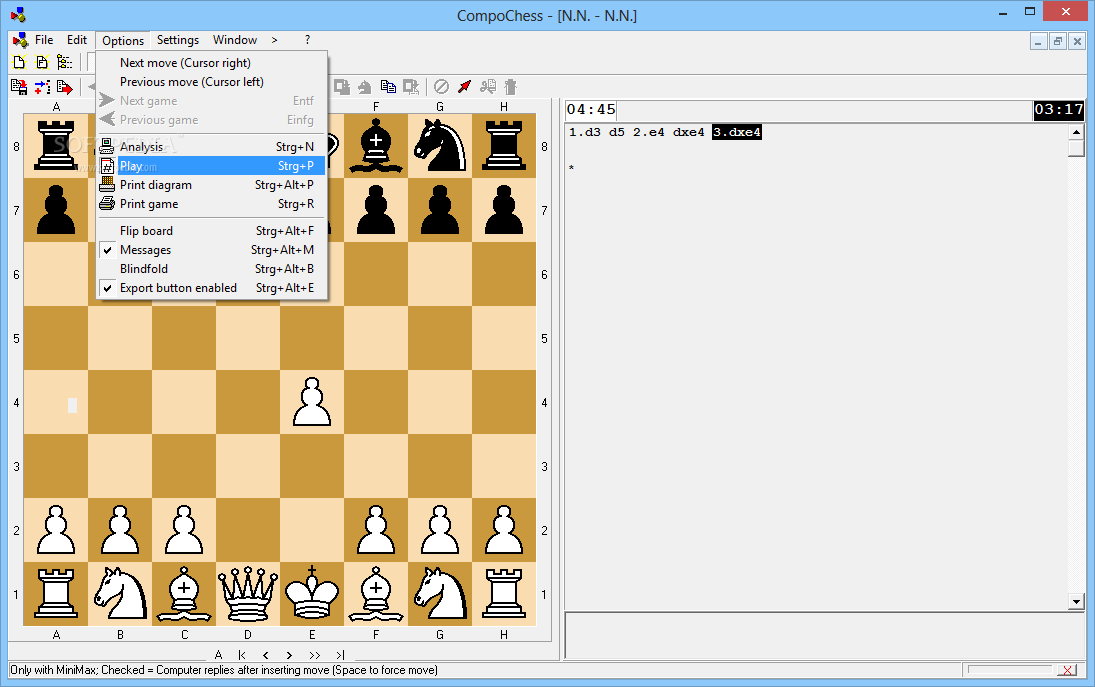Click the white pawn on e4
1095x687 pixels.
pyautogui.click(x=311, y=402)
